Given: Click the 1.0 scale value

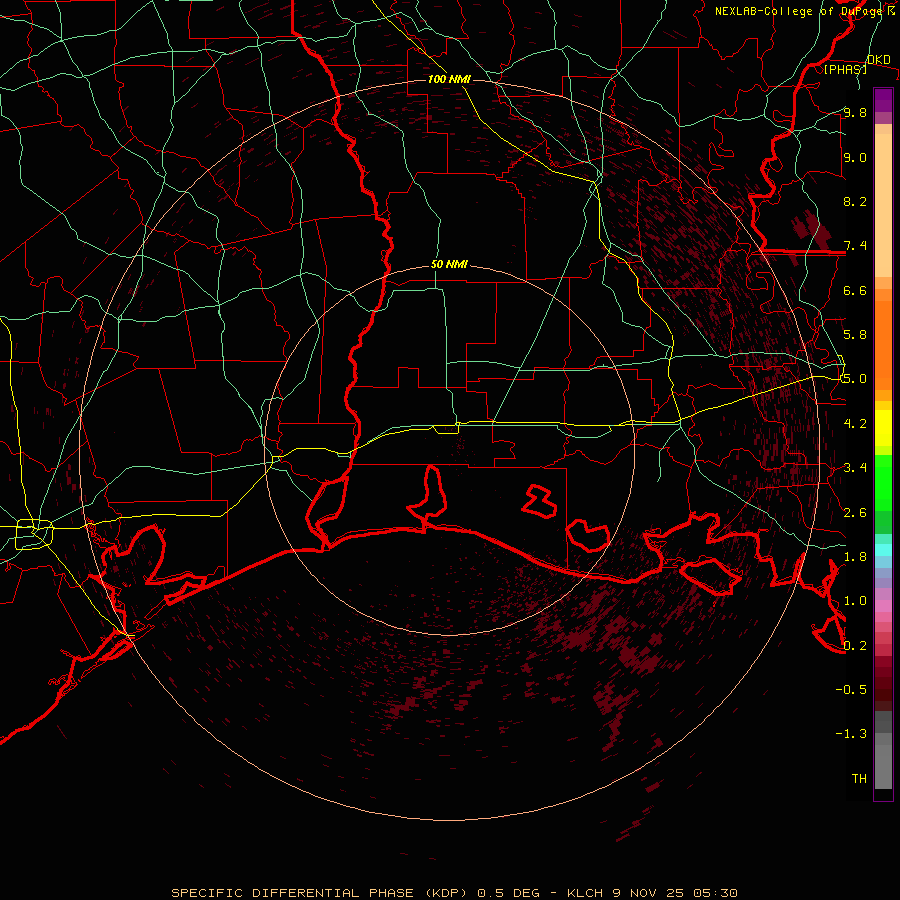Looking at the screenshot, I should pos(855,601).
